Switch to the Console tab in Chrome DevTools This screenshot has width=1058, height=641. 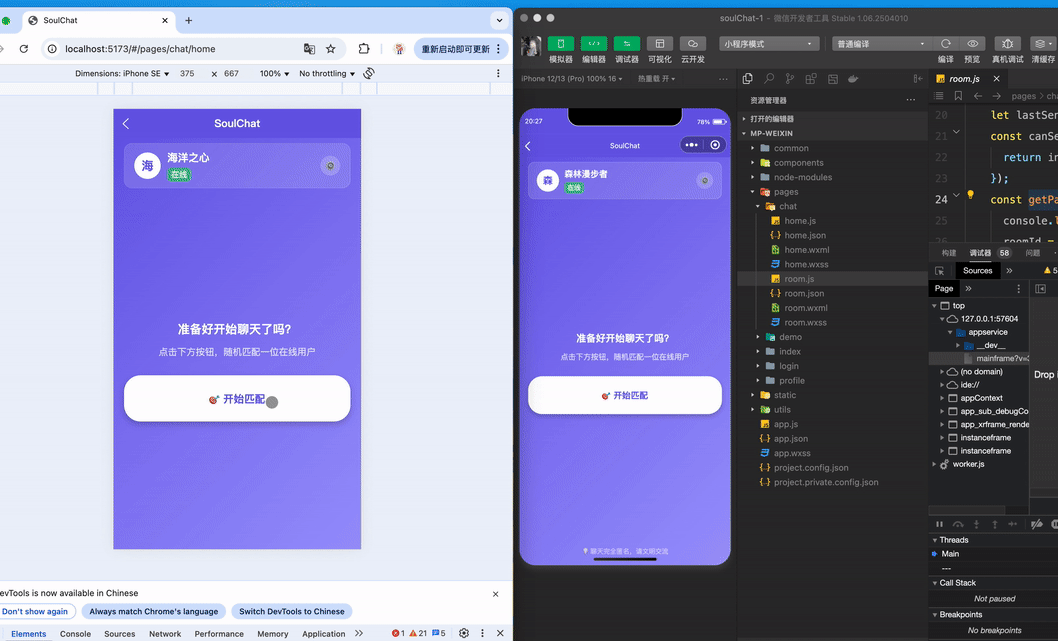tap(75, 634)
